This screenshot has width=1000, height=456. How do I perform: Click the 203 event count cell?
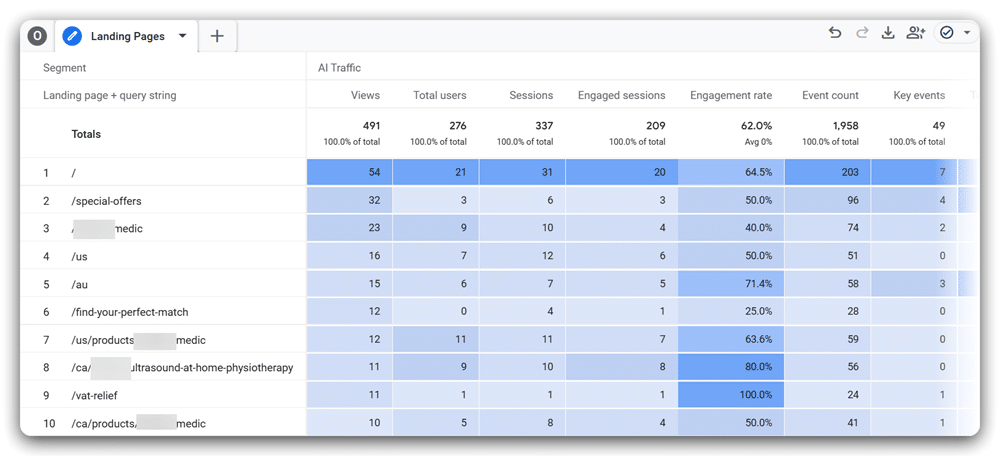click(x=827, y=172)
